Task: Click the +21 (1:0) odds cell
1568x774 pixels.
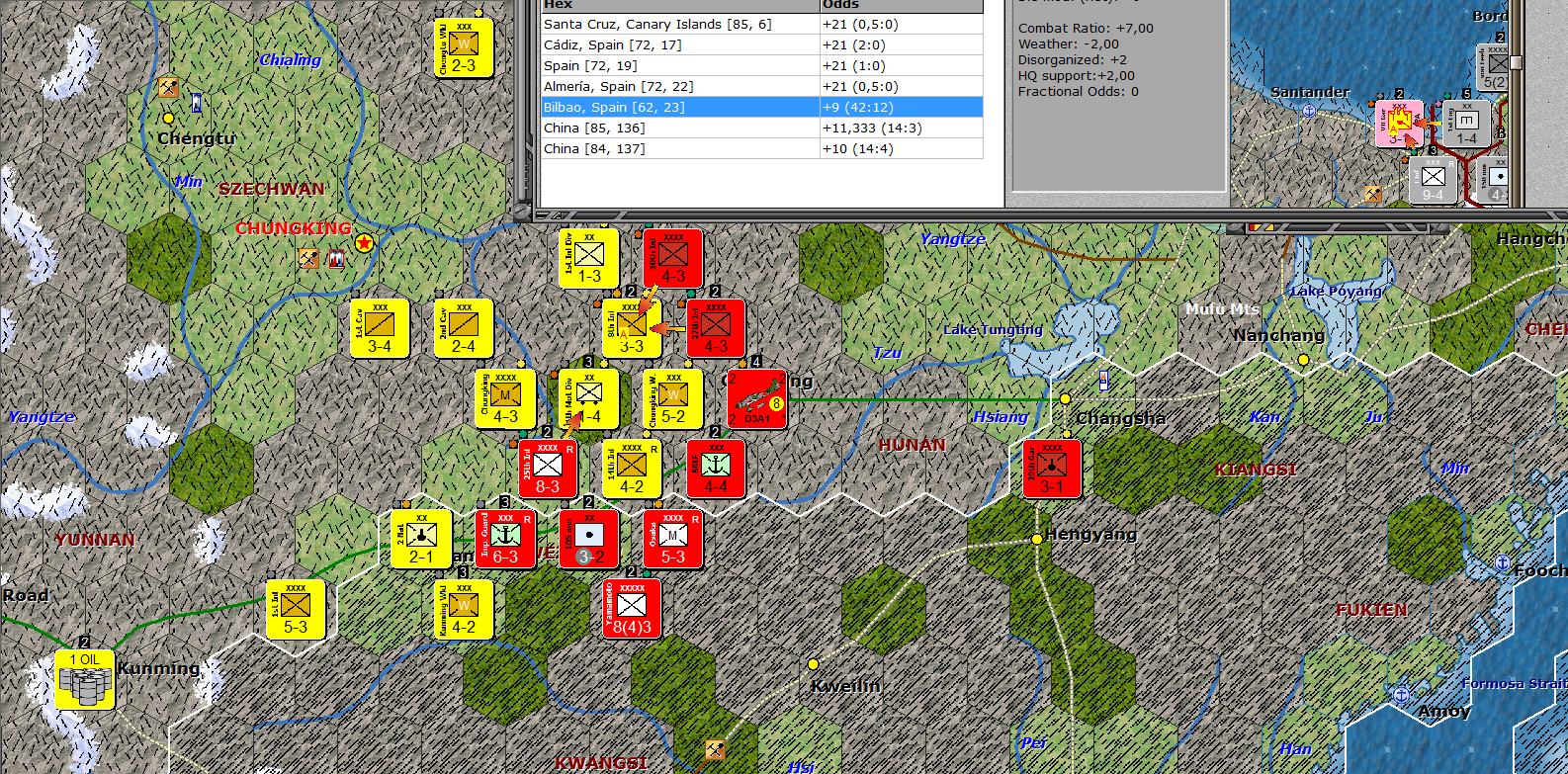Action: (901, 65)
